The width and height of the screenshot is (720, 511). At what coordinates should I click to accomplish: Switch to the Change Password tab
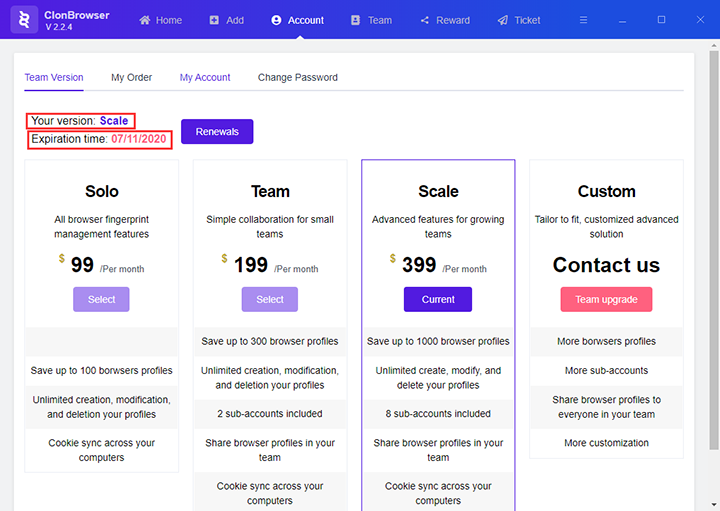(x=298, y=77)
